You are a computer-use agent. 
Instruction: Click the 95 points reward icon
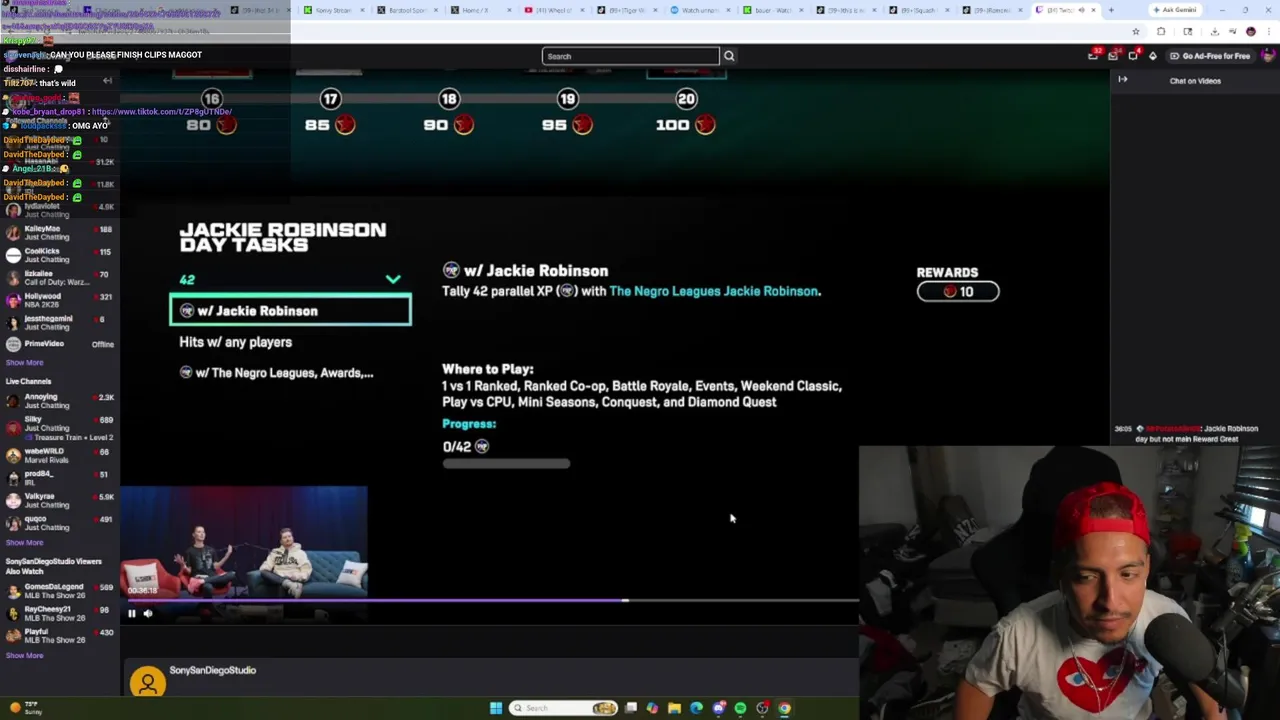point(583,125)
